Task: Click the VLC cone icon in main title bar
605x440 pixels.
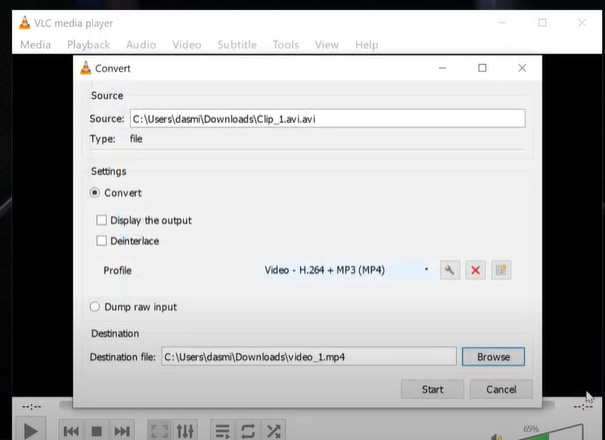Action: pyautogui.click(x=25, y=23)
